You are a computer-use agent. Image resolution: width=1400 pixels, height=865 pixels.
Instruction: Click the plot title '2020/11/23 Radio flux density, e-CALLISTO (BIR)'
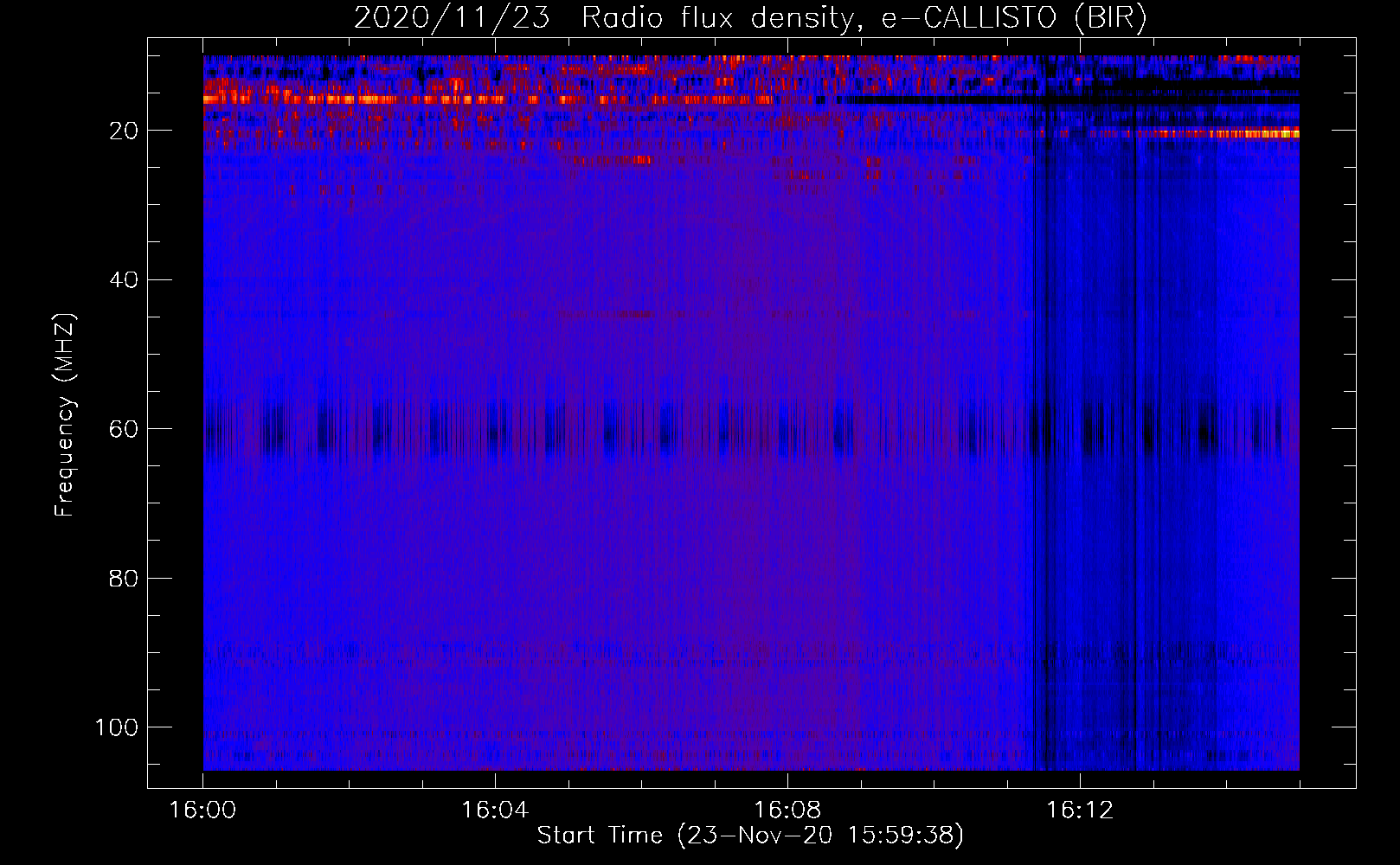pyautogui.click(x=750, y=17)
